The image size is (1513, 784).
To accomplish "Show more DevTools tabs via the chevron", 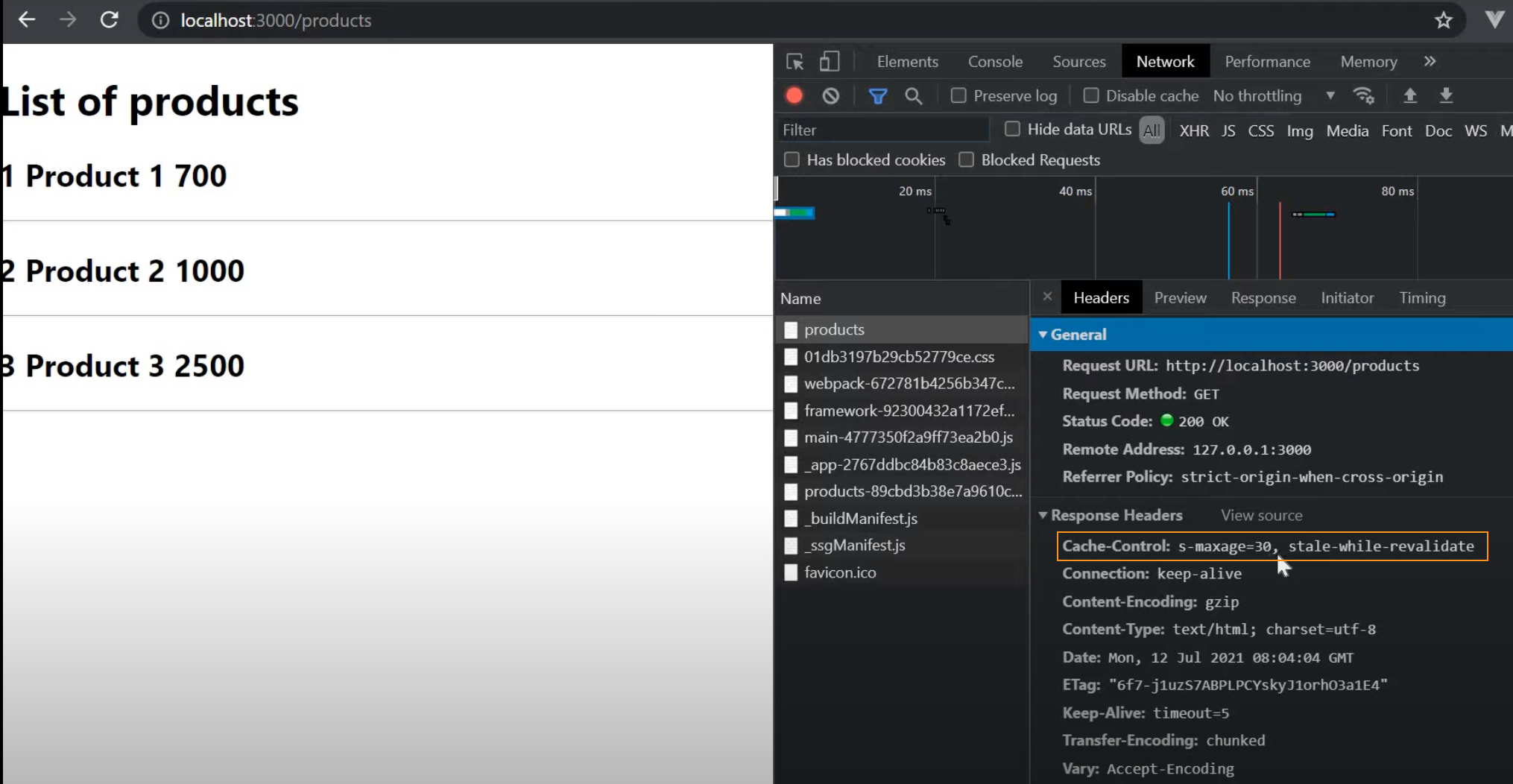I will tap(1430, 62).
